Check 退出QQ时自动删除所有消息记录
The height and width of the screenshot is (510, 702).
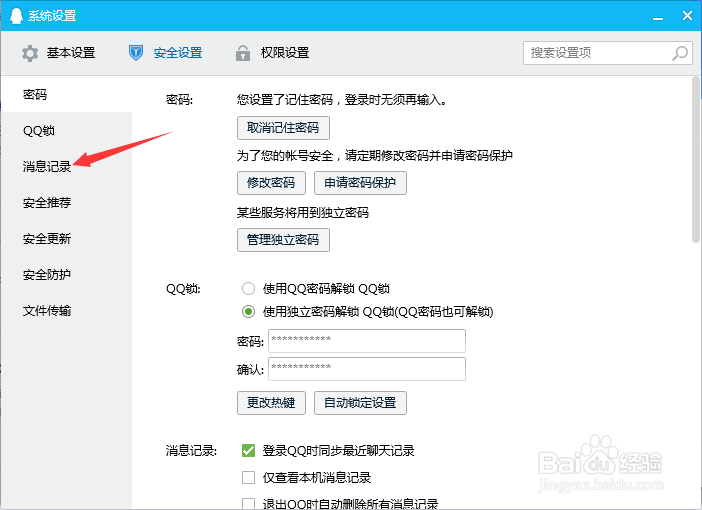(x=248, y=504)
